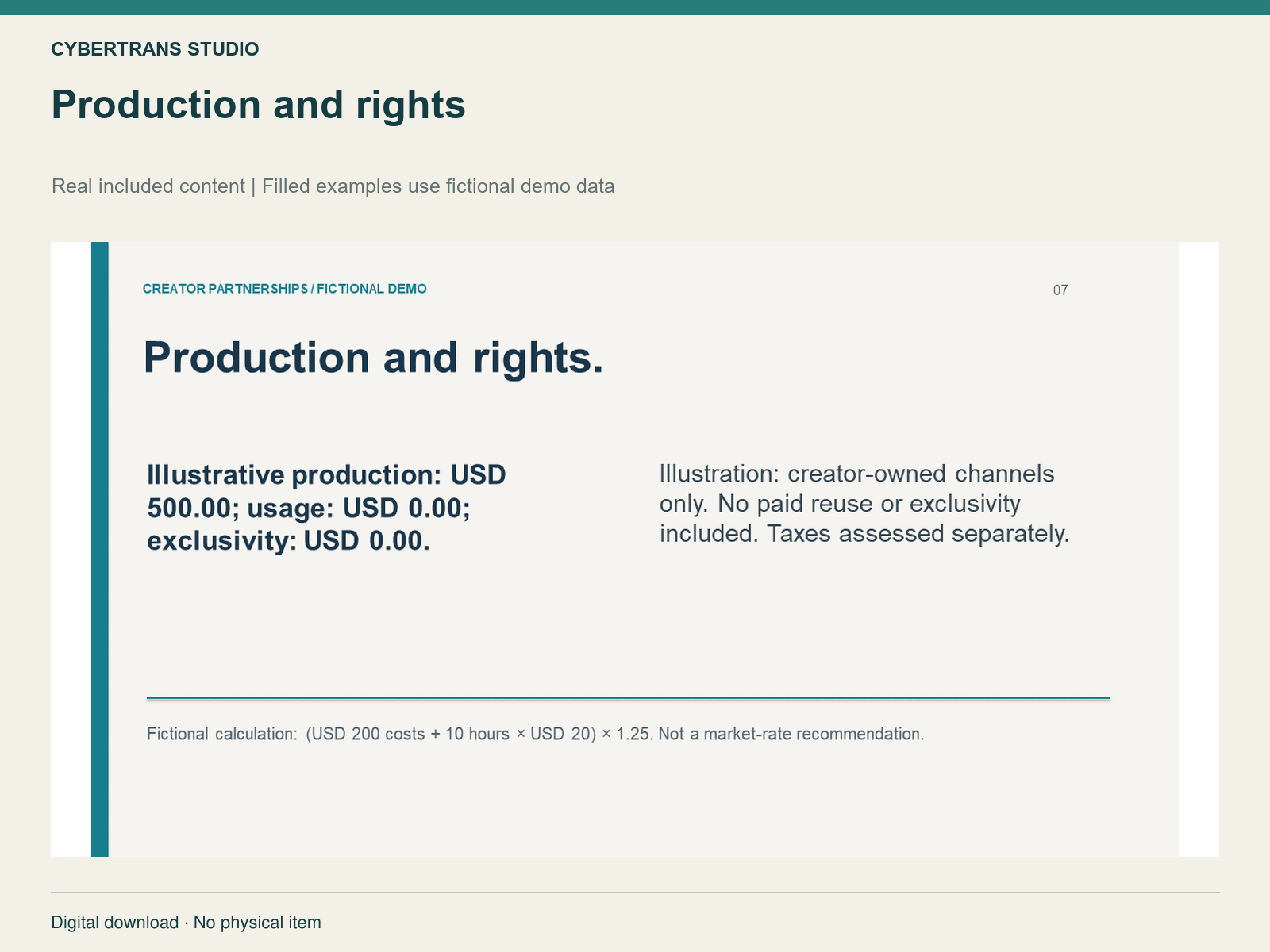
Task: Select the 'CREATOR PARTNERSHIPS / FICTIONAL DEMO' label
Action: 284,289
